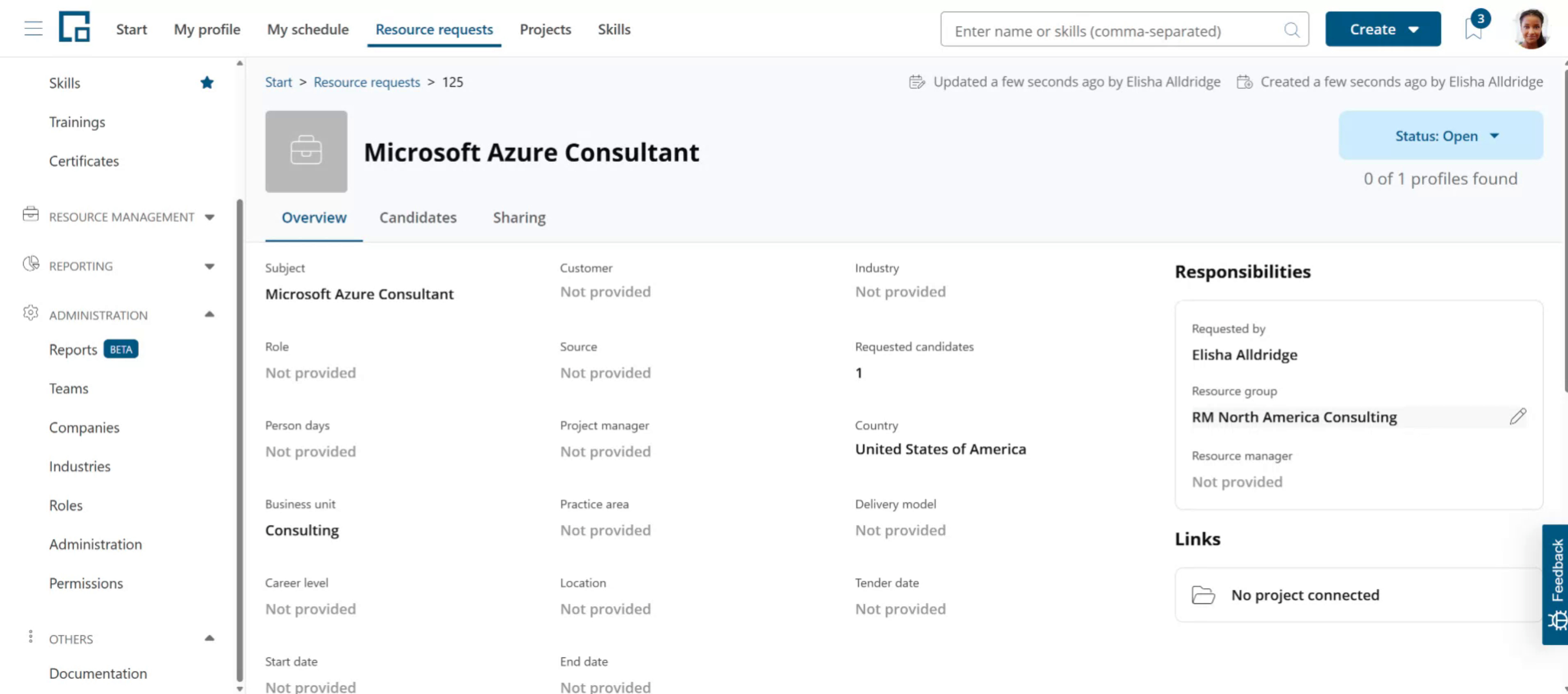Open Skills in the top navigation
Screen dimensions: 1568x694
614,29
